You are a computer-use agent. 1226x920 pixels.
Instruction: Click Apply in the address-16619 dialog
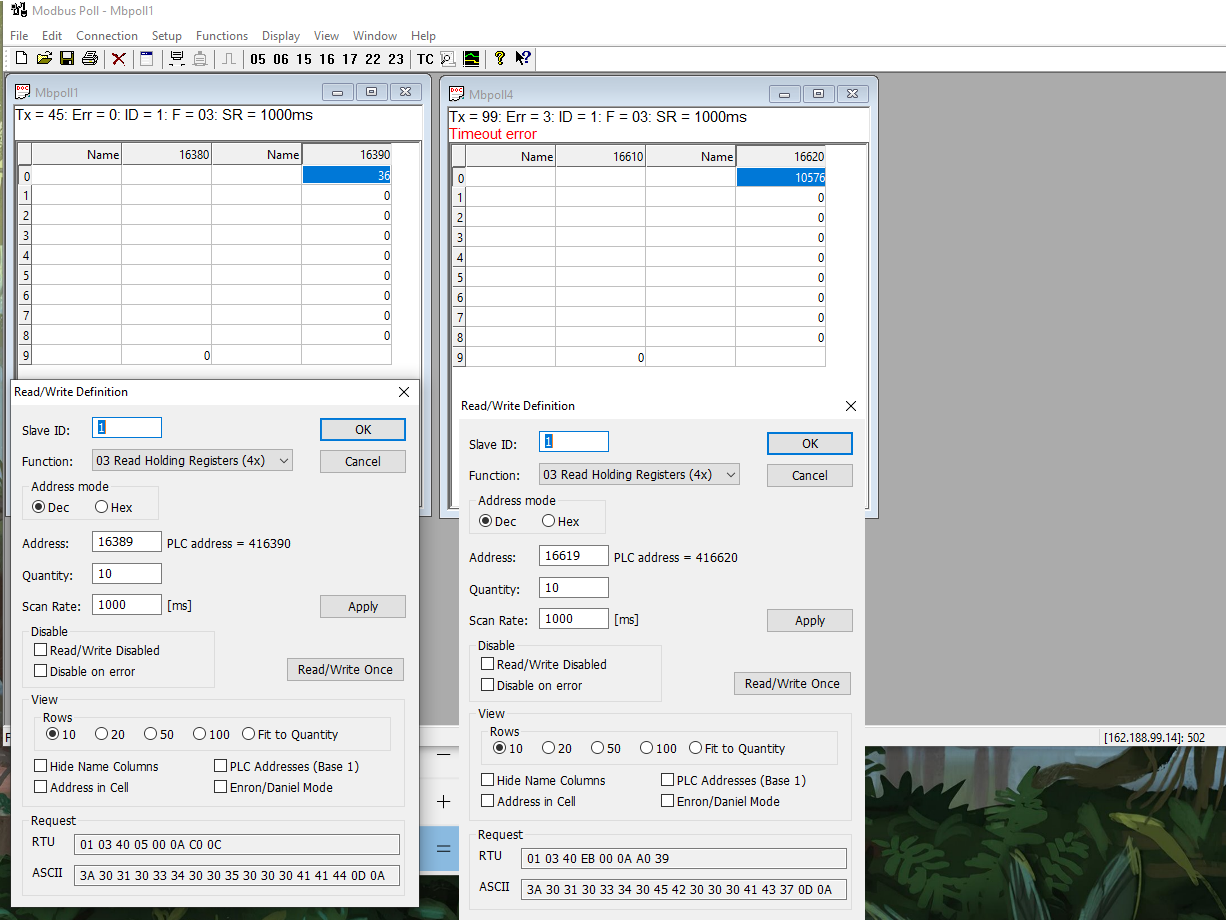click(x=810, y=620)
